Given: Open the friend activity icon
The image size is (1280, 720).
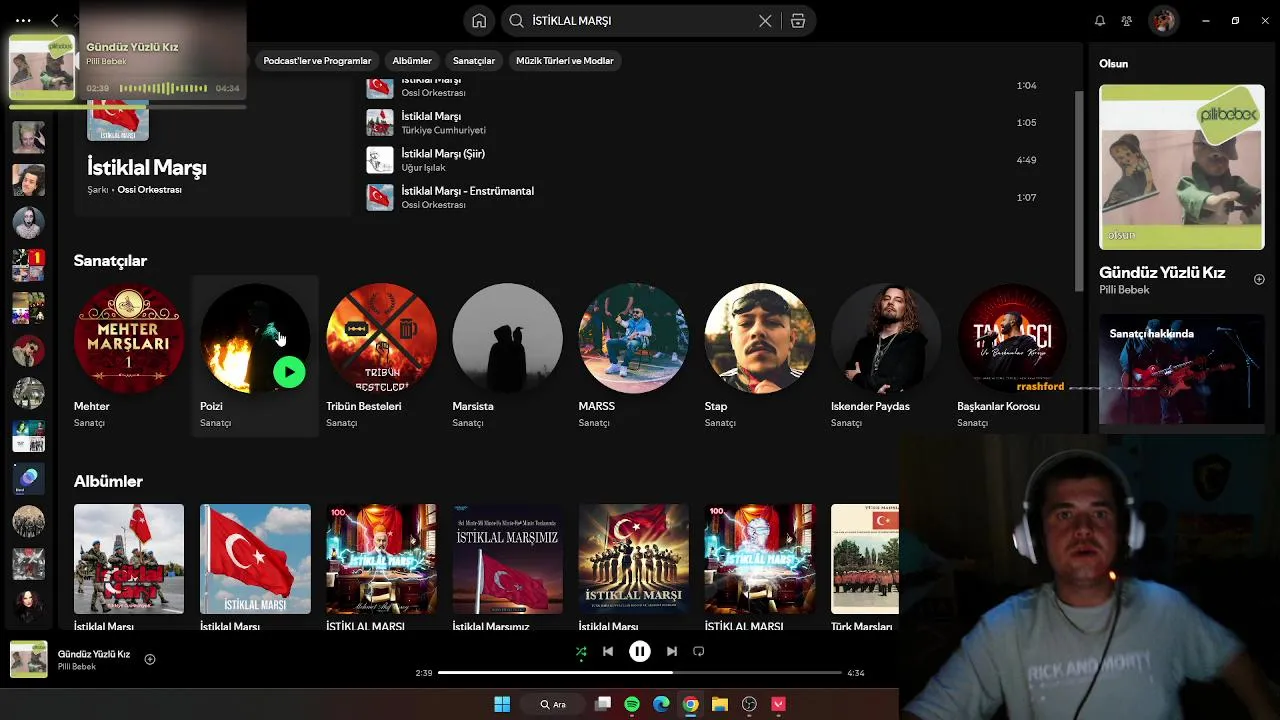Looking at the screenshot, I should 1127,20.
